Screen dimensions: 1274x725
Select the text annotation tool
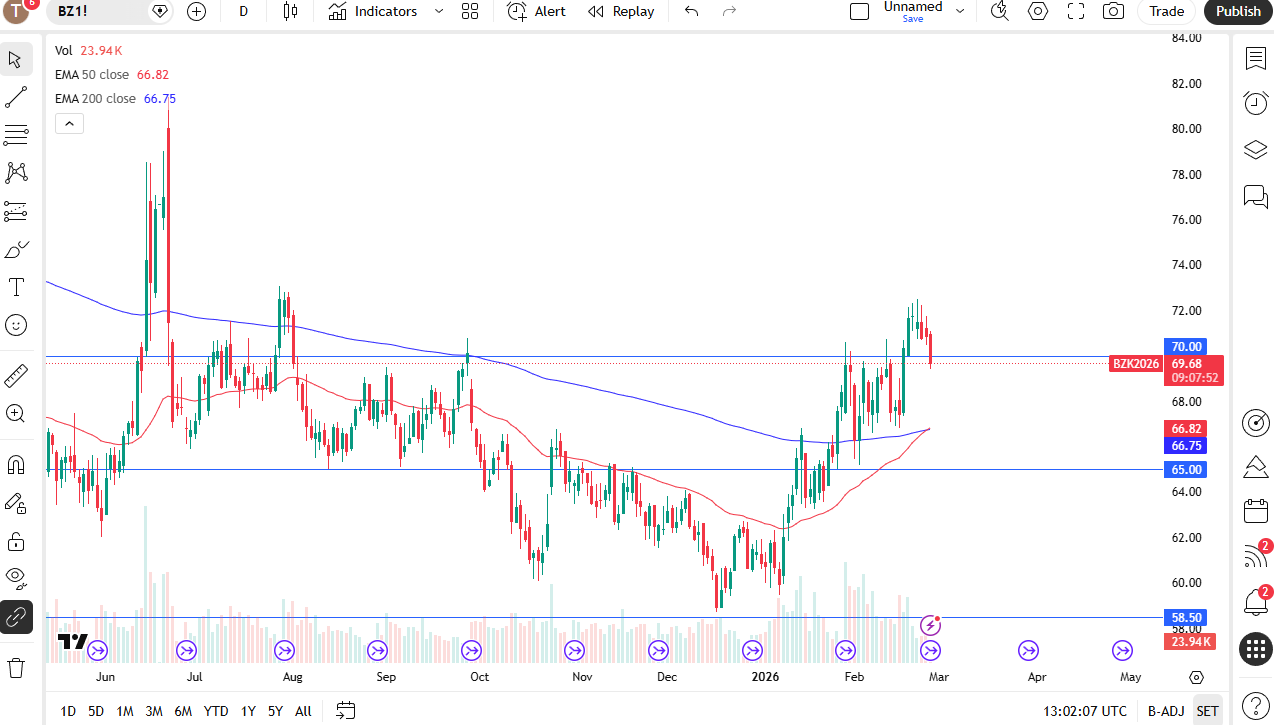click(x=16, y=287)
